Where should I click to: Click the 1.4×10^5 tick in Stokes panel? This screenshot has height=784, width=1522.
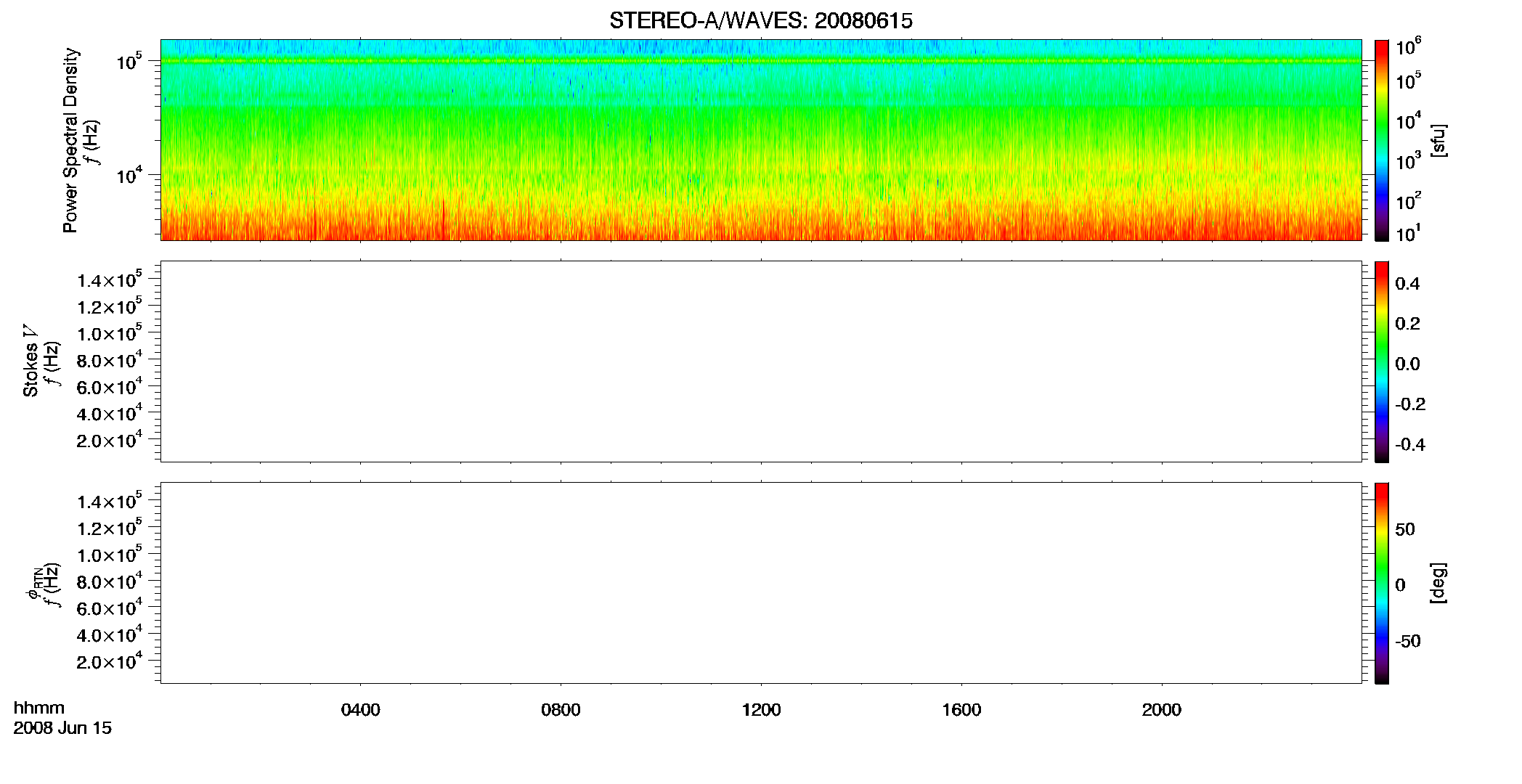pos(110,279)
